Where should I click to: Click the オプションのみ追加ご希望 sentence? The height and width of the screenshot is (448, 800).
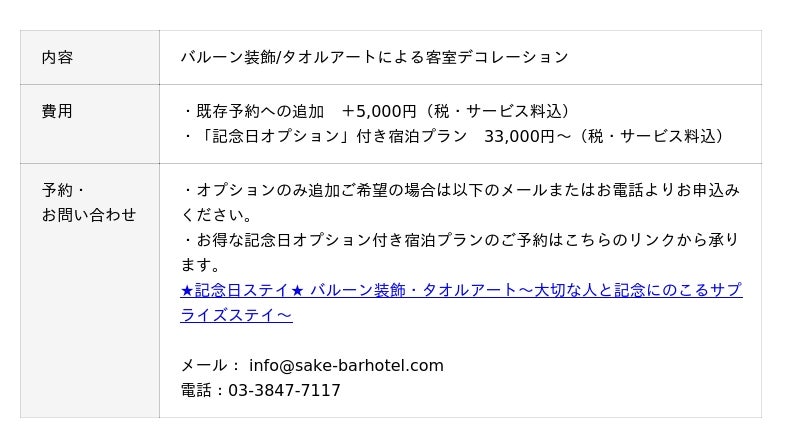pos(460,190)
